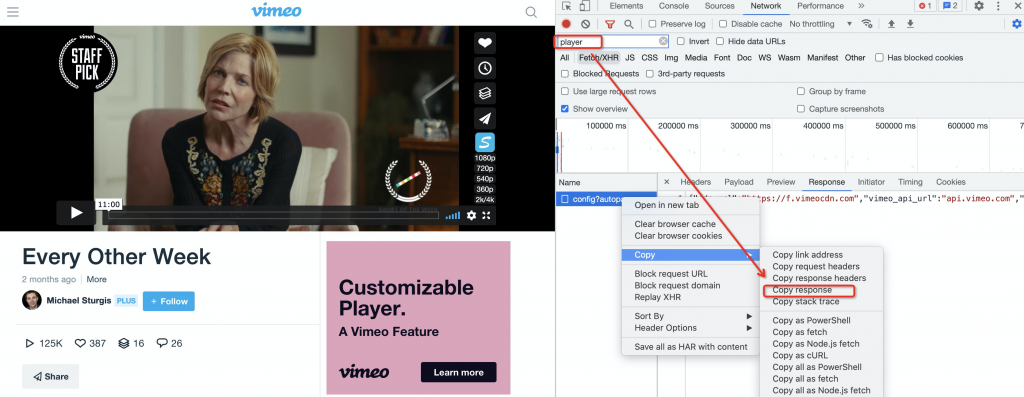Play the video
This screenshot has width=1024, height=397.
pyautogui.click(x=76, y=213)
